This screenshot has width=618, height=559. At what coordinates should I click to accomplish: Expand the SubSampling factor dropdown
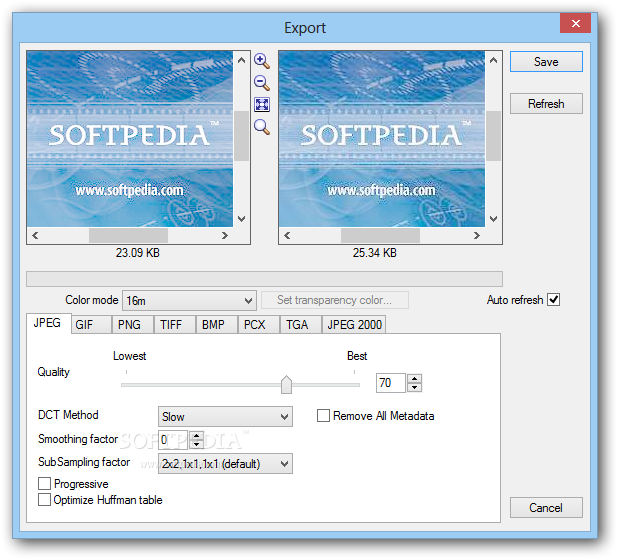tap(225, 463)
